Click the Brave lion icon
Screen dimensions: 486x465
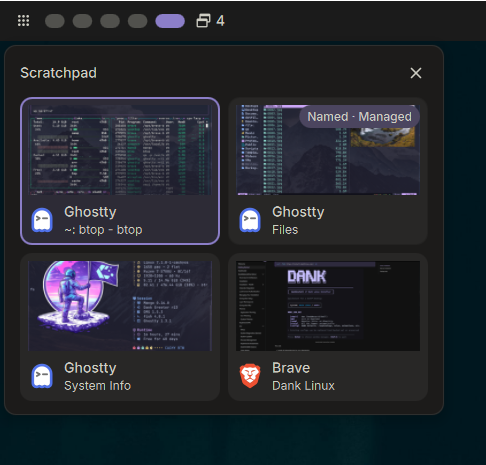[x=250, y=376]
